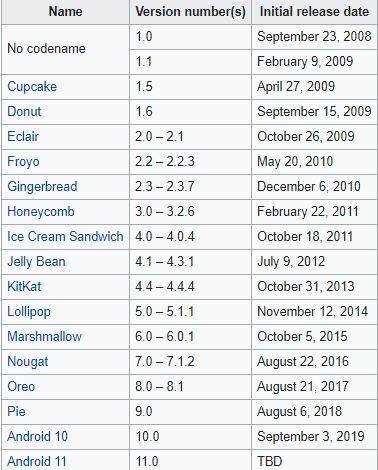Open the Froyo article link
This screenshot has height=470, width=378.
pos(23,162)
